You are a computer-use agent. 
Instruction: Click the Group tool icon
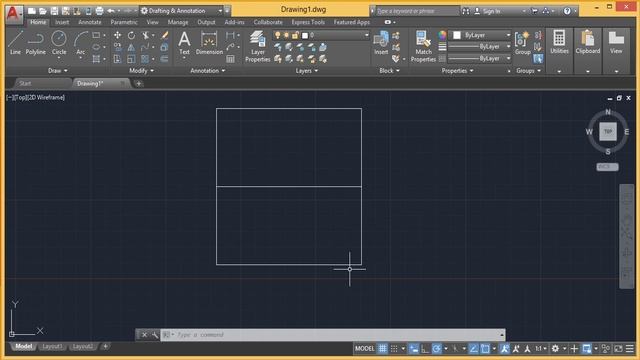[522, 43]
